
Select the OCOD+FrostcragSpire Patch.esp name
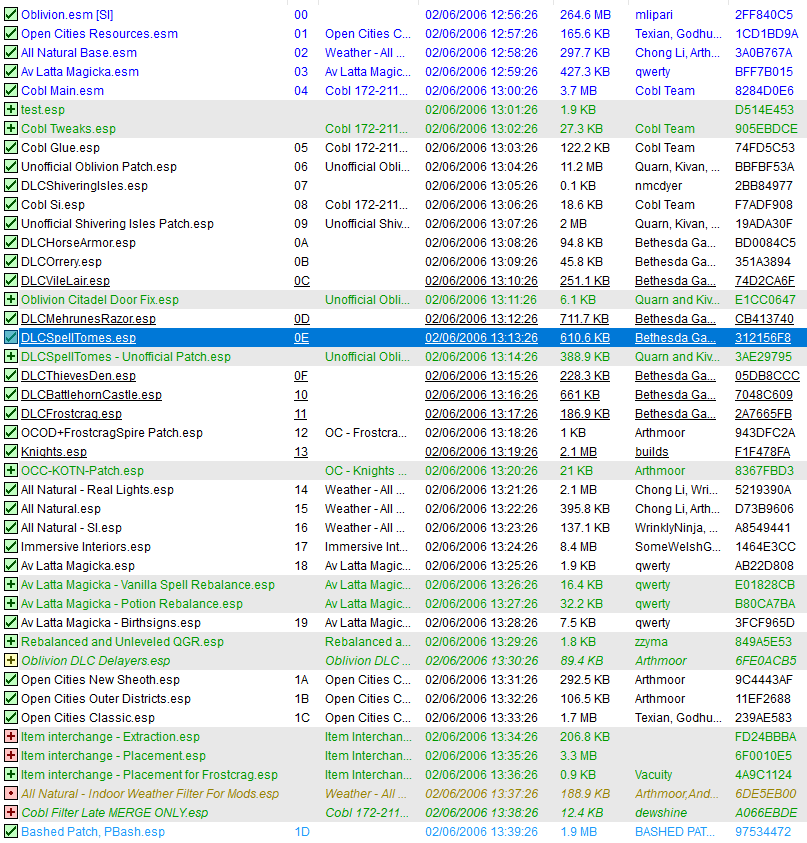click(112, 433)
